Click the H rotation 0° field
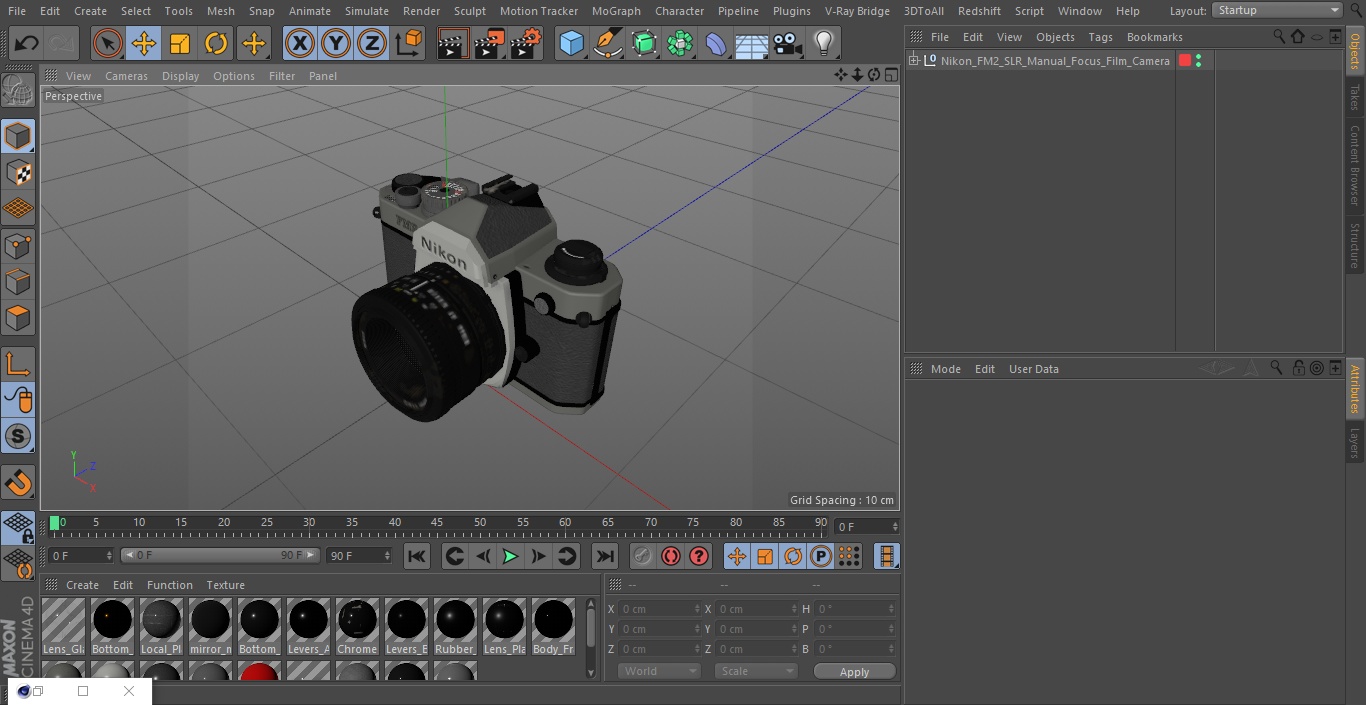 [x=856, y=609]
